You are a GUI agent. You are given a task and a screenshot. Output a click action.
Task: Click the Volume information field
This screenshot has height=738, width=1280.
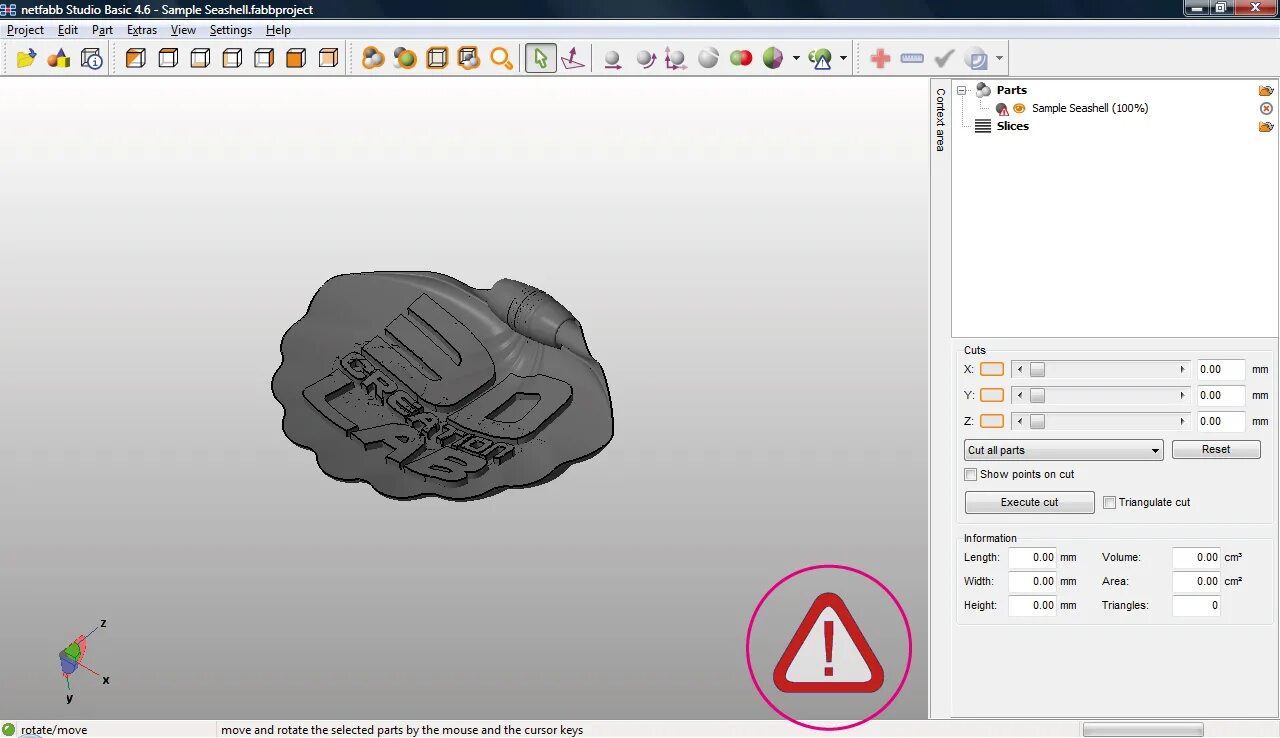pos(1196,557)
